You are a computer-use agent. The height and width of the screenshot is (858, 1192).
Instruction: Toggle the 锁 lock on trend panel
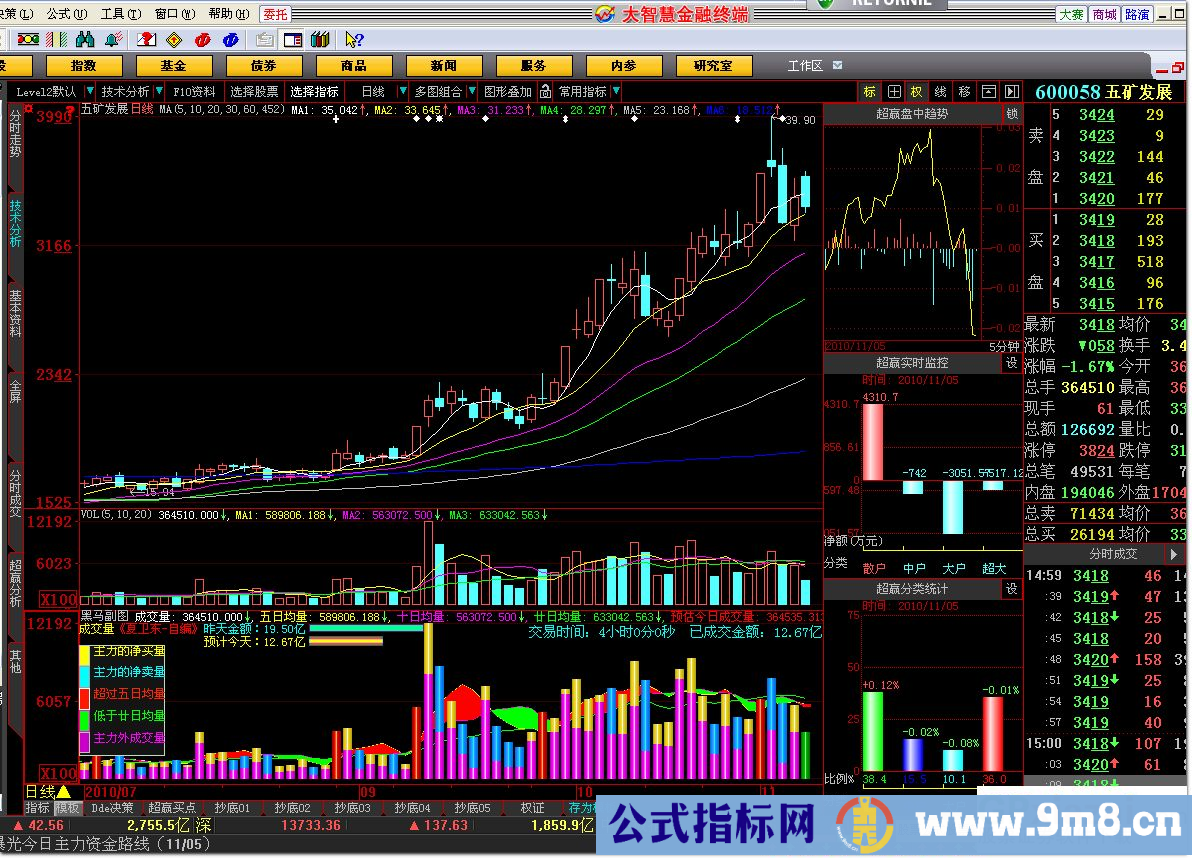[1011, 114]
